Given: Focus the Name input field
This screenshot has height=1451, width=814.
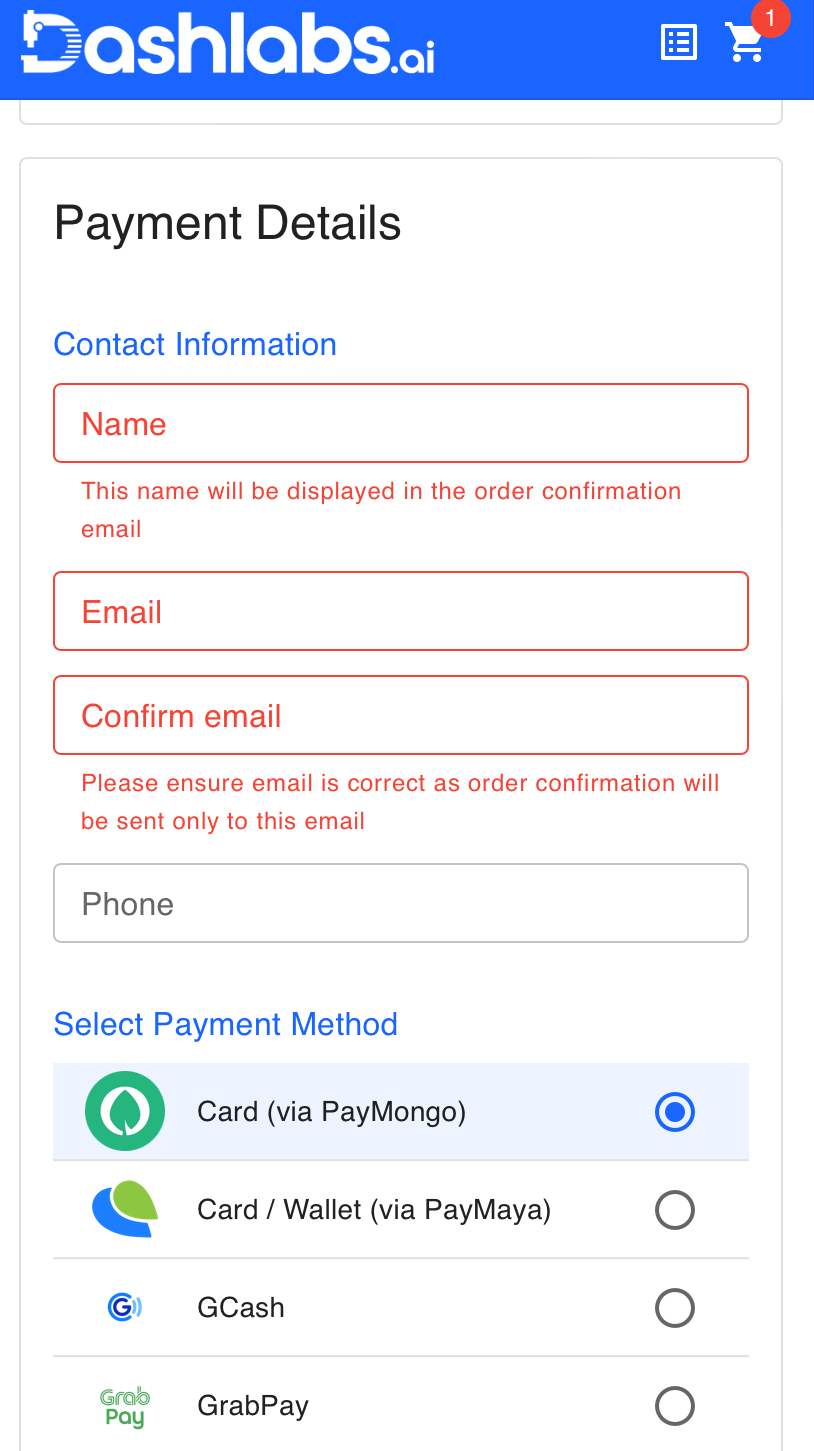Looking at the screenshot, I should (x=400, y=424).
